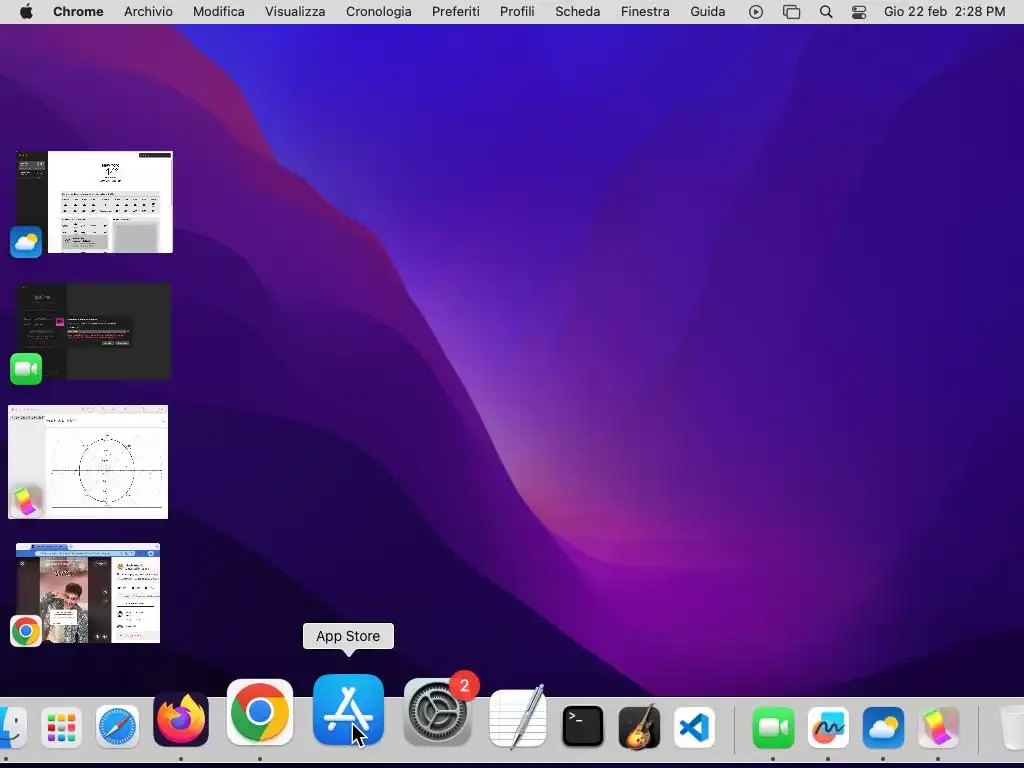1024x768 pixels.
Task: Click Chrome app icon in Stage Manager strip
Action: 26,631
